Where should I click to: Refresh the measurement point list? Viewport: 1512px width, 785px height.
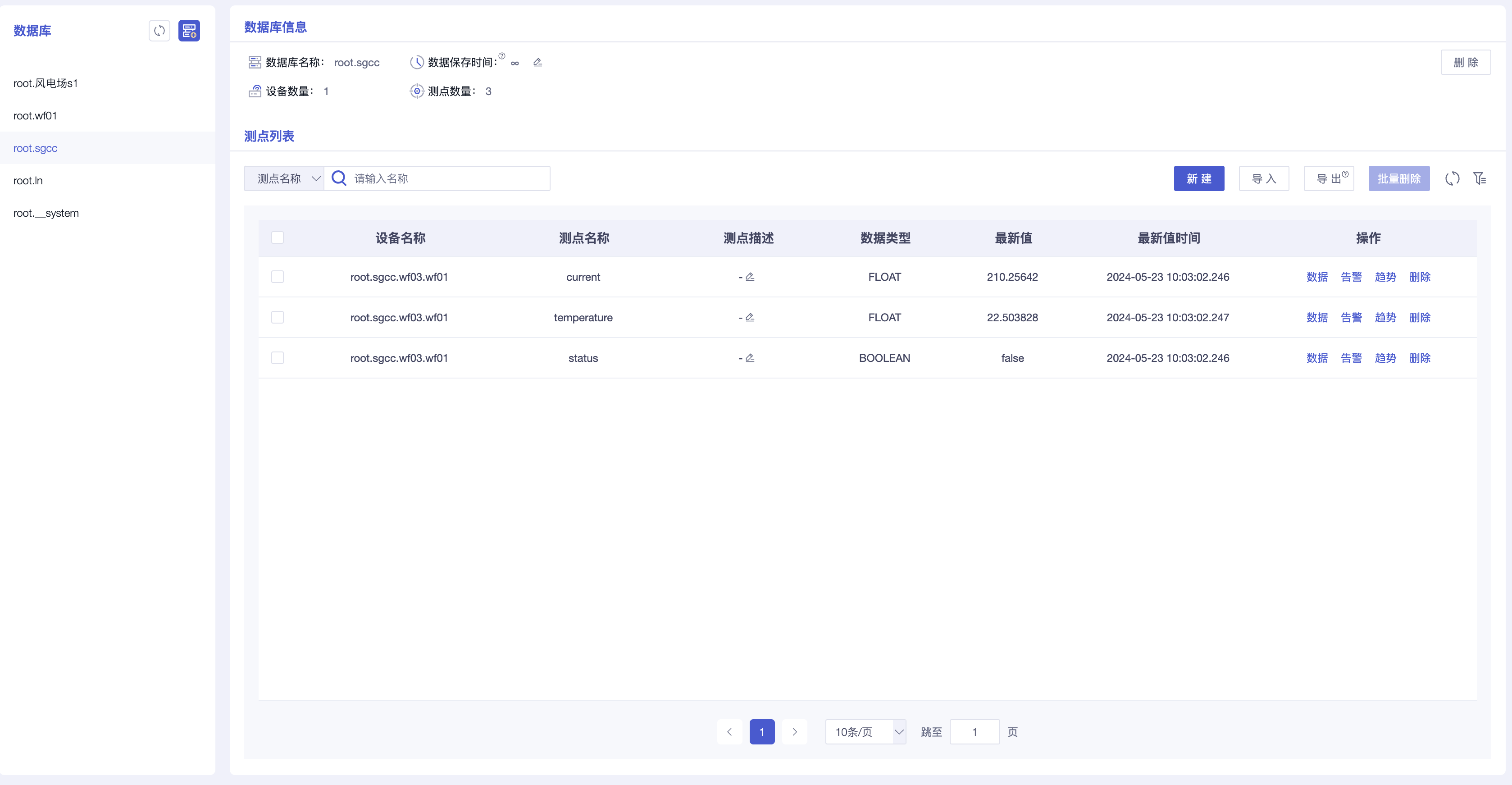[1452, 178]
